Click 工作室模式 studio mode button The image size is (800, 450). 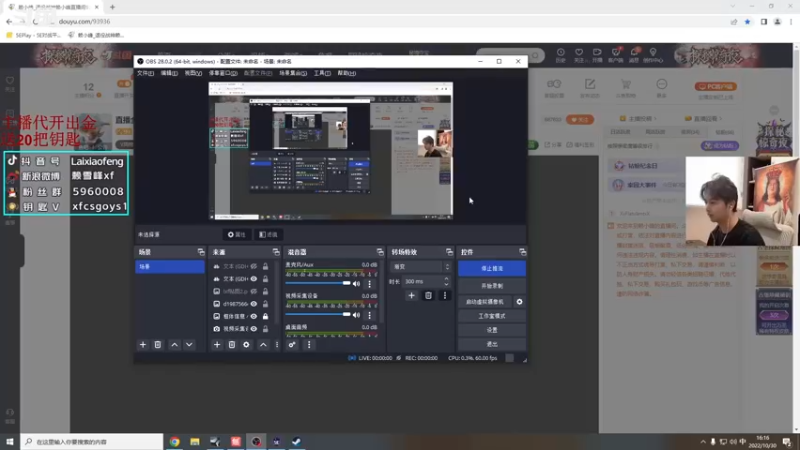[x=492, y=316]
